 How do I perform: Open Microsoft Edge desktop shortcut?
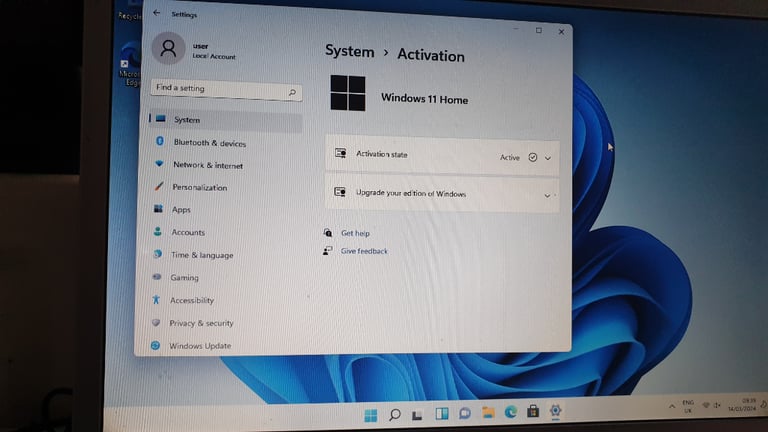(x=129, y=66)
